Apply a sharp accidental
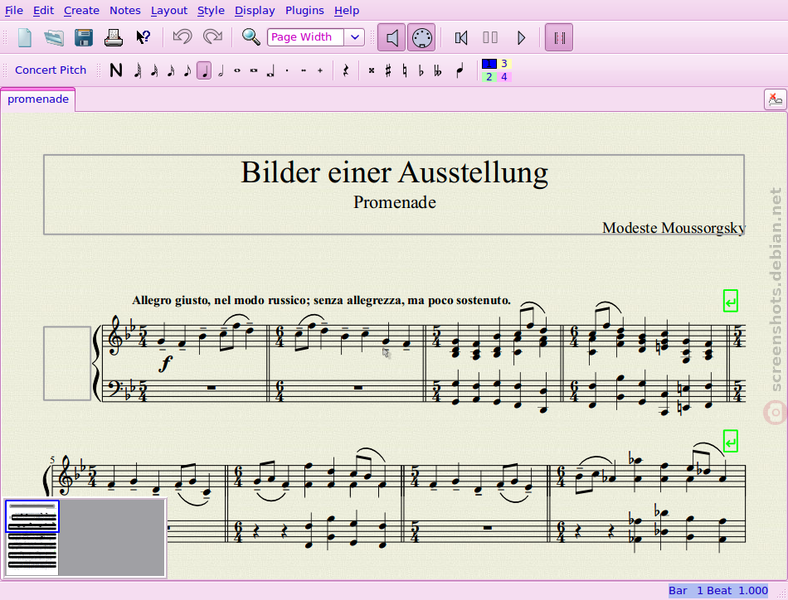The image size is (788, 600). pyautogui.click(x=388, y=70)
